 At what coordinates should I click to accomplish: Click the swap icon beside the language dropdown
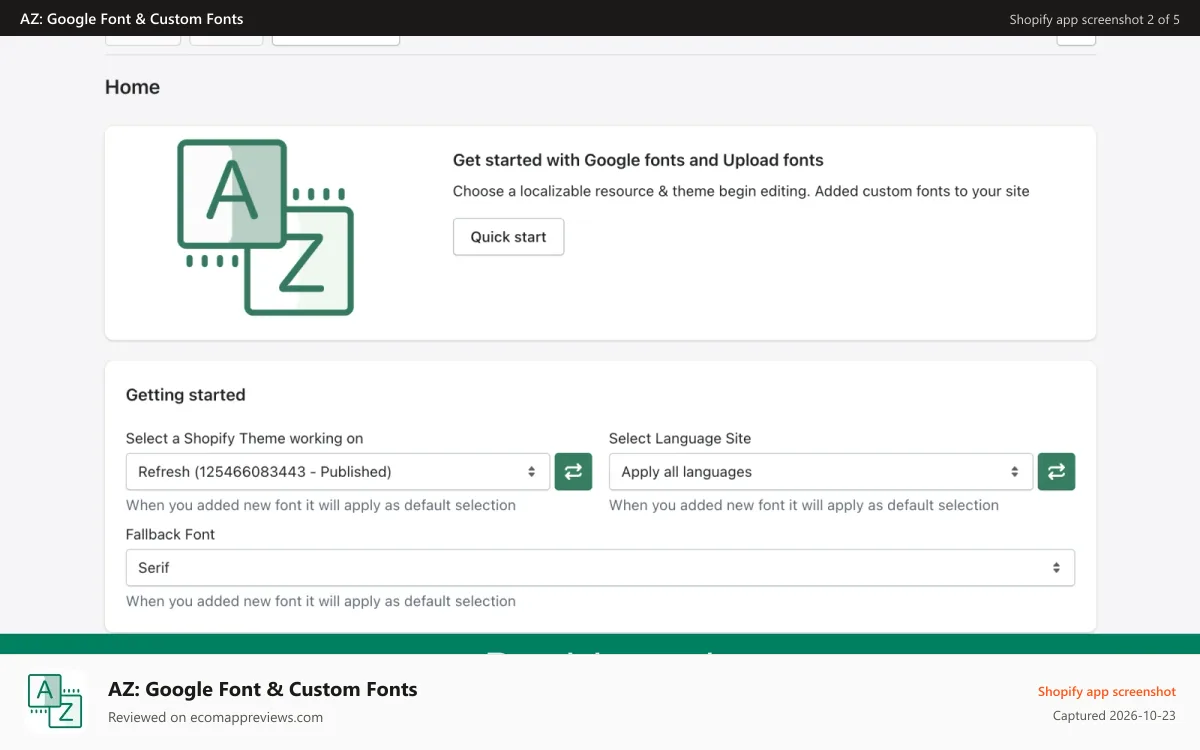click(1056, 472)
